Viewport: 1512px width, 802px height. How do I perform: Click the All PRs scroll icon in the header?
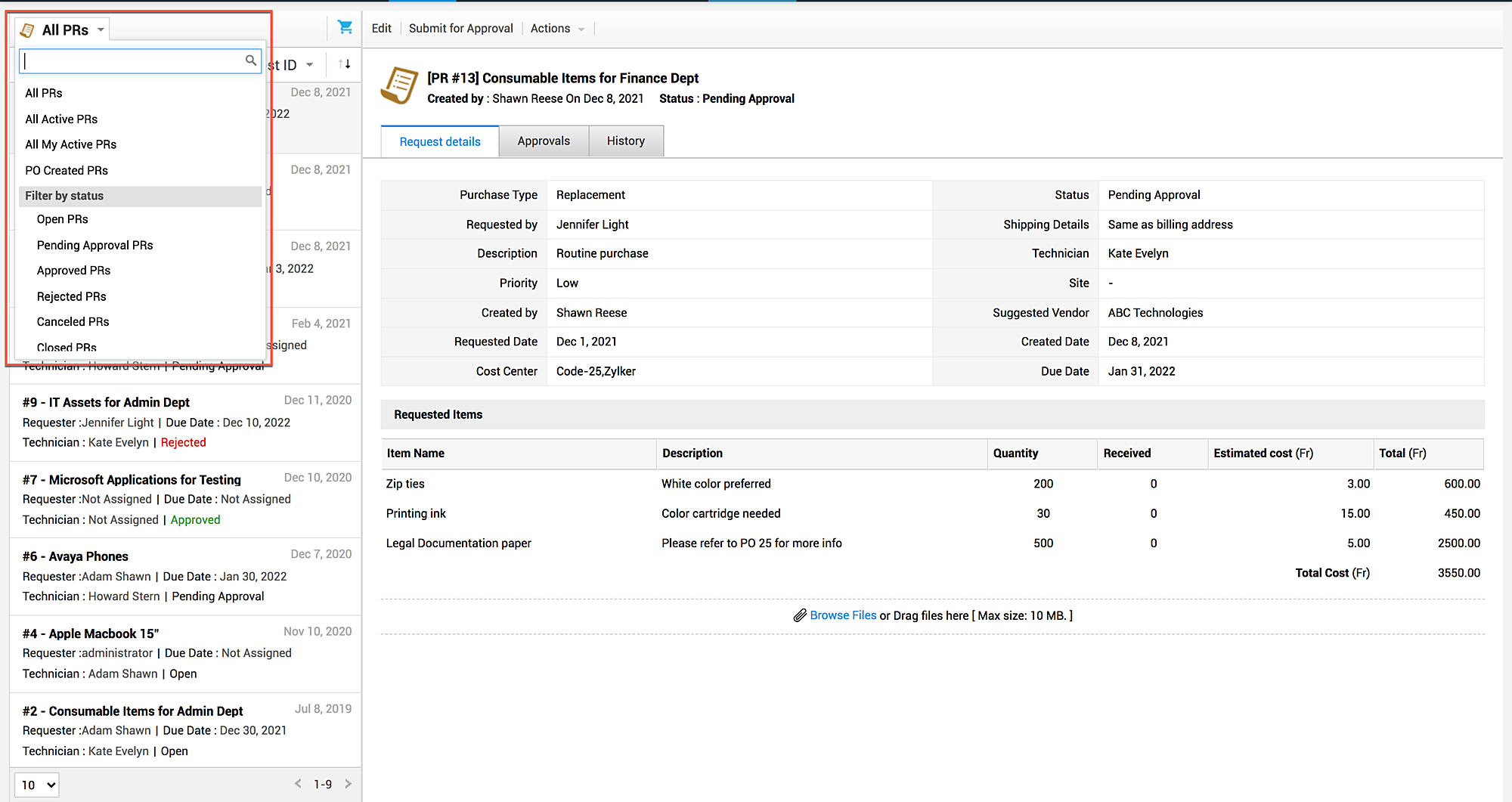click(28, 30)
